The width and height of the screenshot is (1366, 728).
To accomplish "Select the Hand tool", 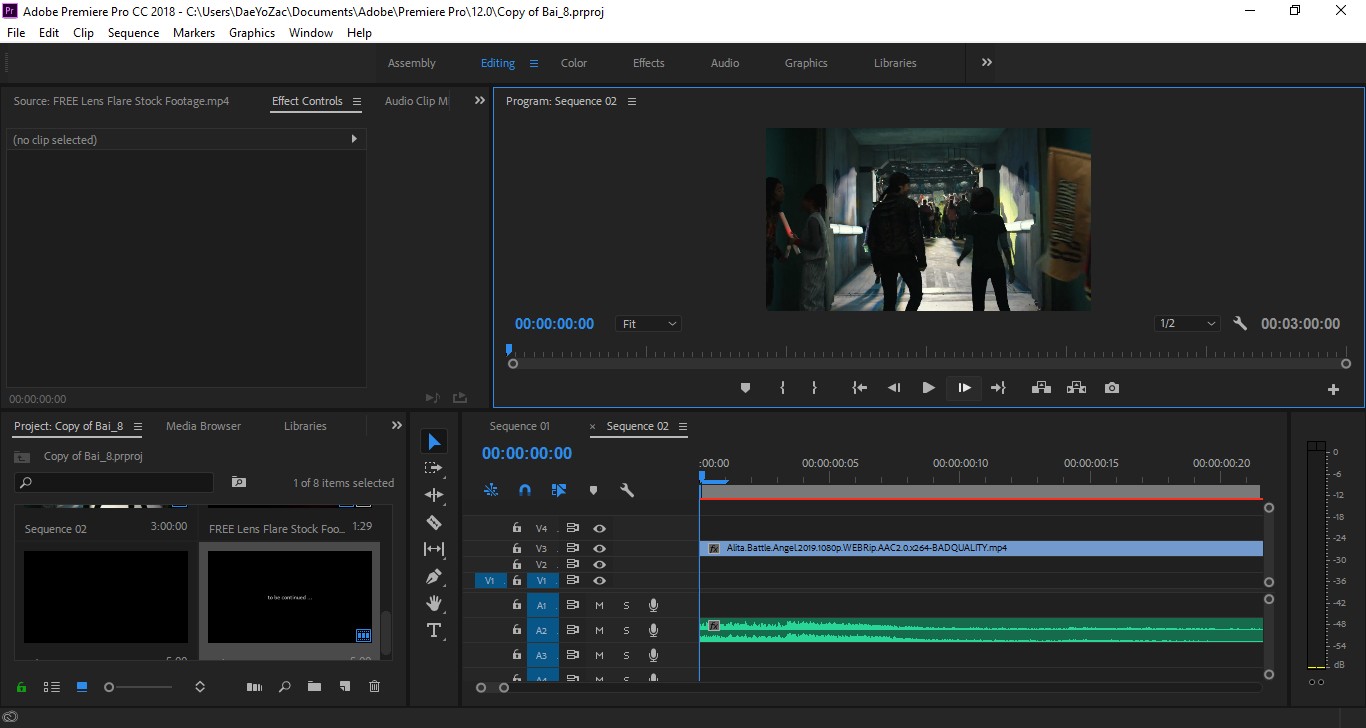I will 434,603.
